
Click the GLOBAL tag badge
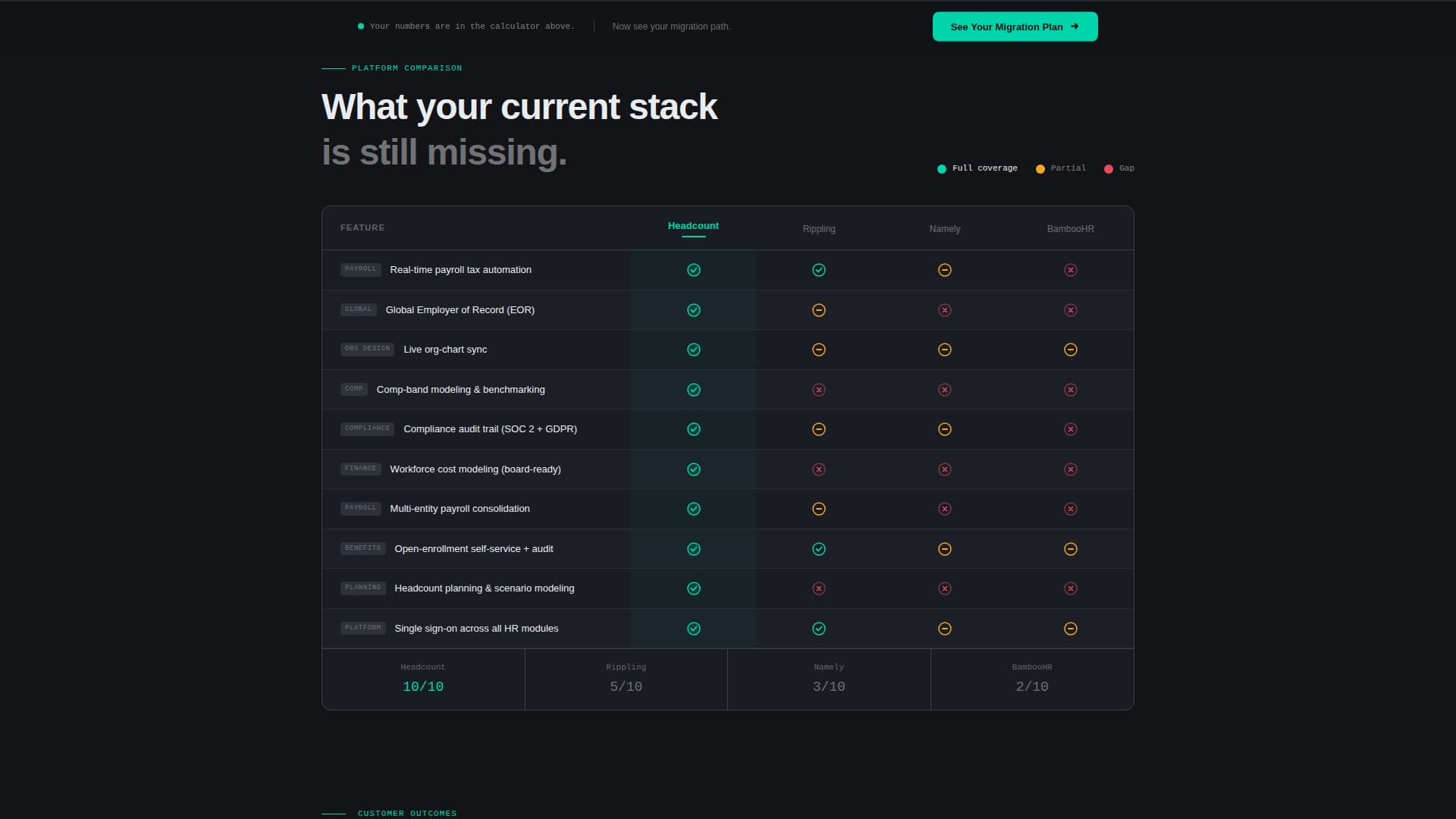[x=358, y=309]
